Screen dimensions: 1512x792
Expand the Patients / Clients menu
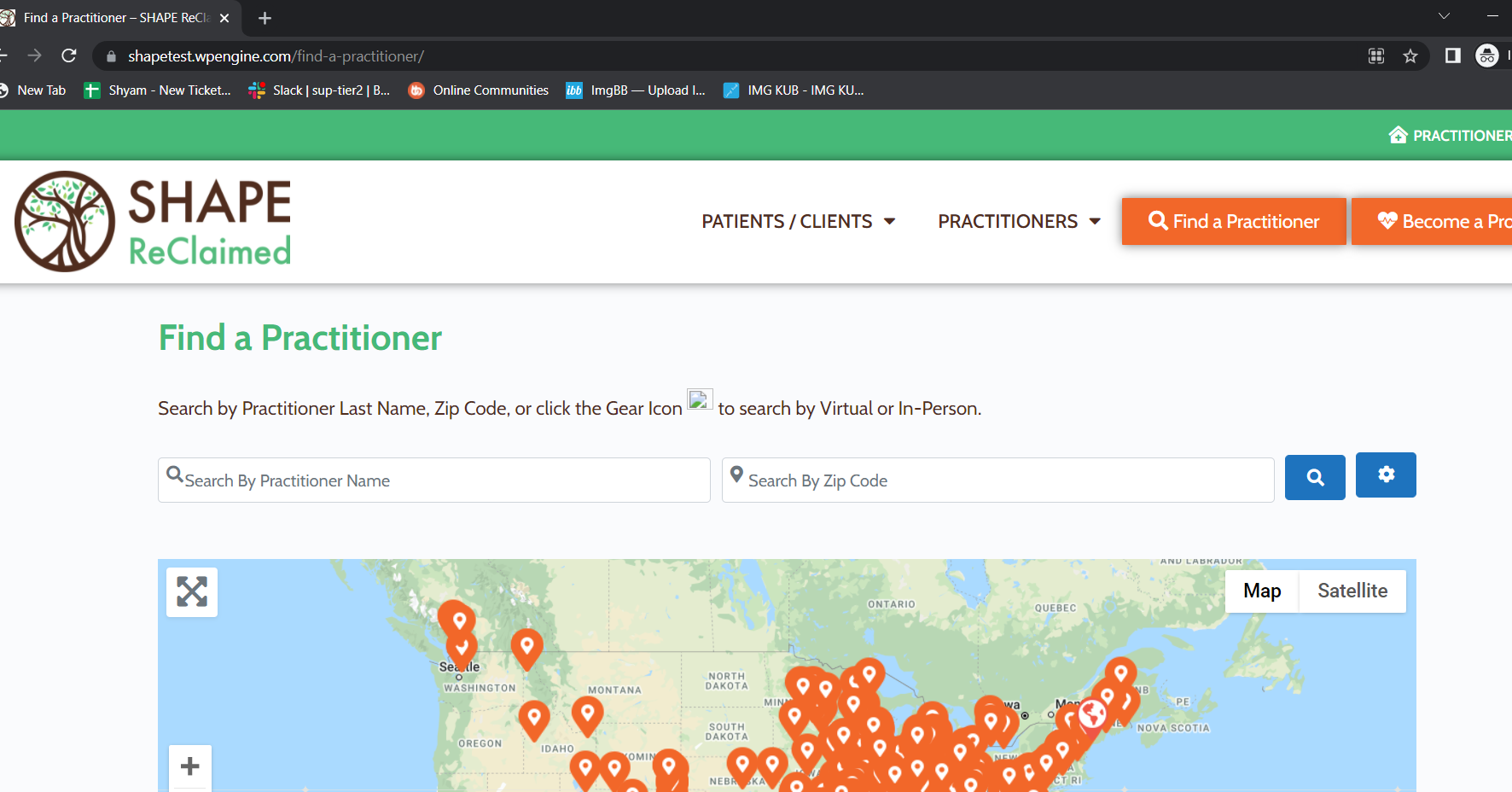(798, 222)
